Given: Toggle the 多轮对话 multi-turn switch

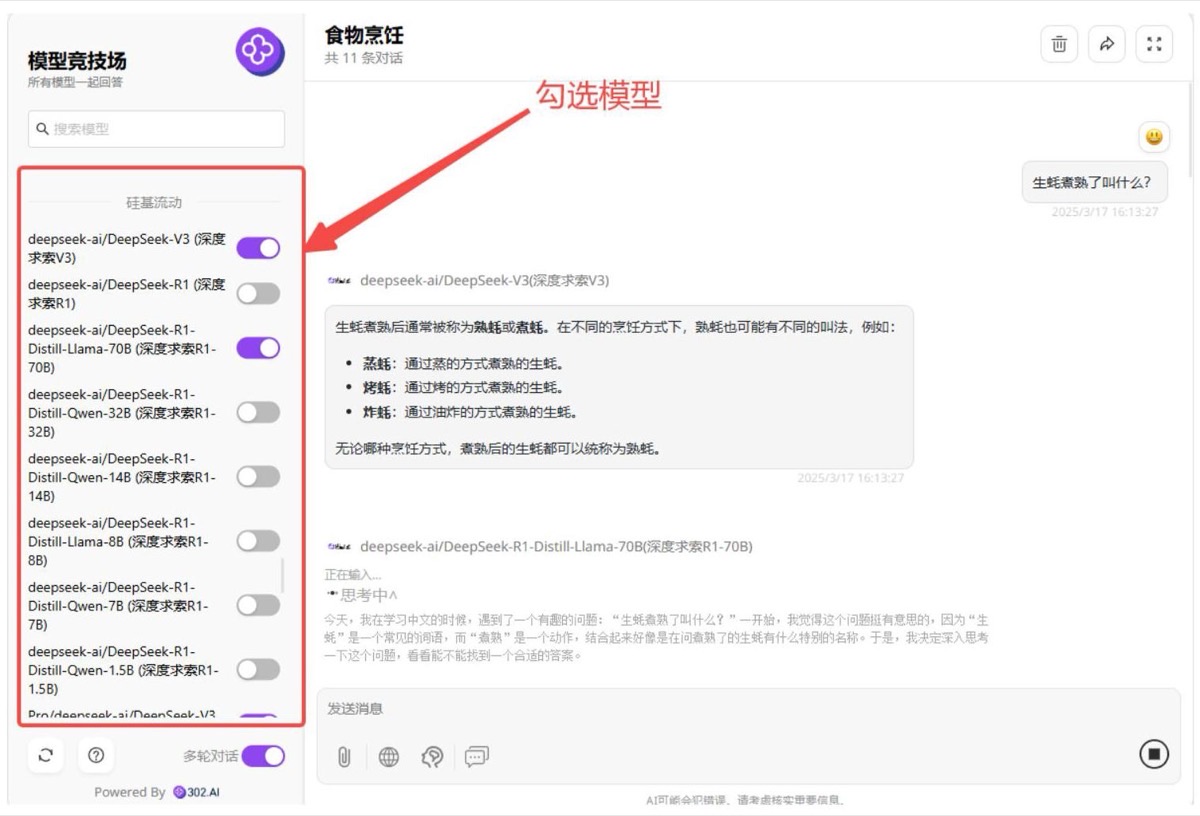Looking at the screenshot, I should coord(263,756).
